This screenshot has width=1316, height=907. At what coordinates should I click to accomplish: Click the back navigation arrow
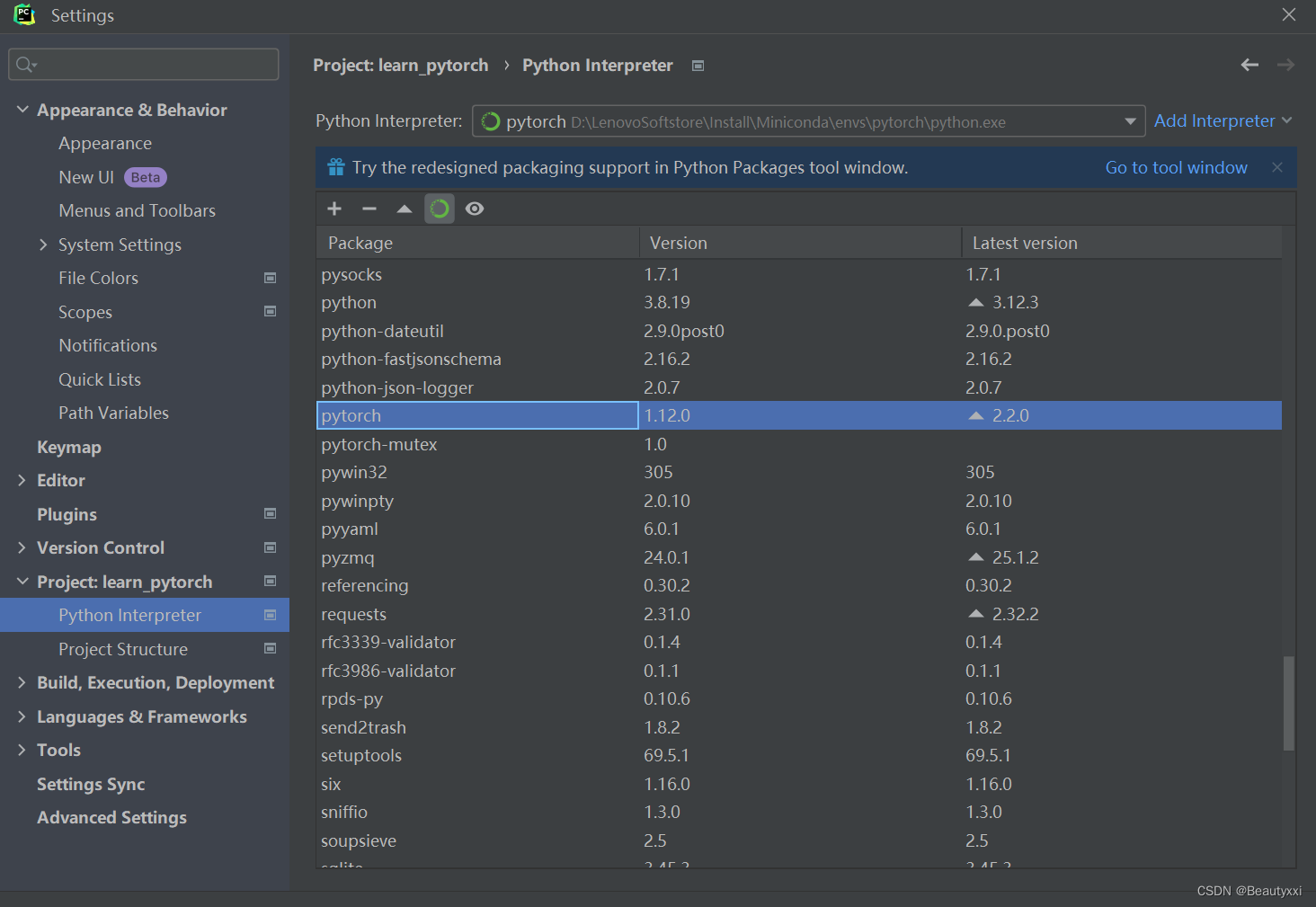(x=1249, y=65)
